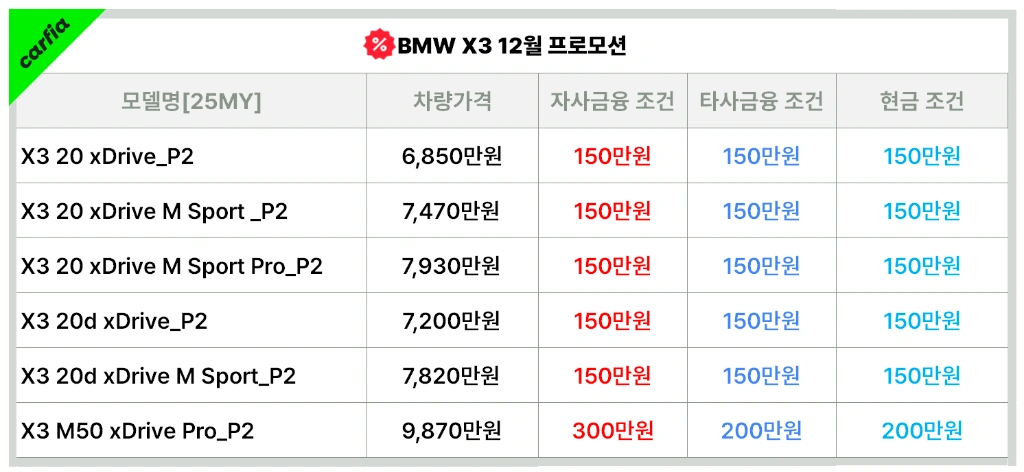Select the 모델명[25MY] column header
1024x472 pixels.
pos(191,101)
